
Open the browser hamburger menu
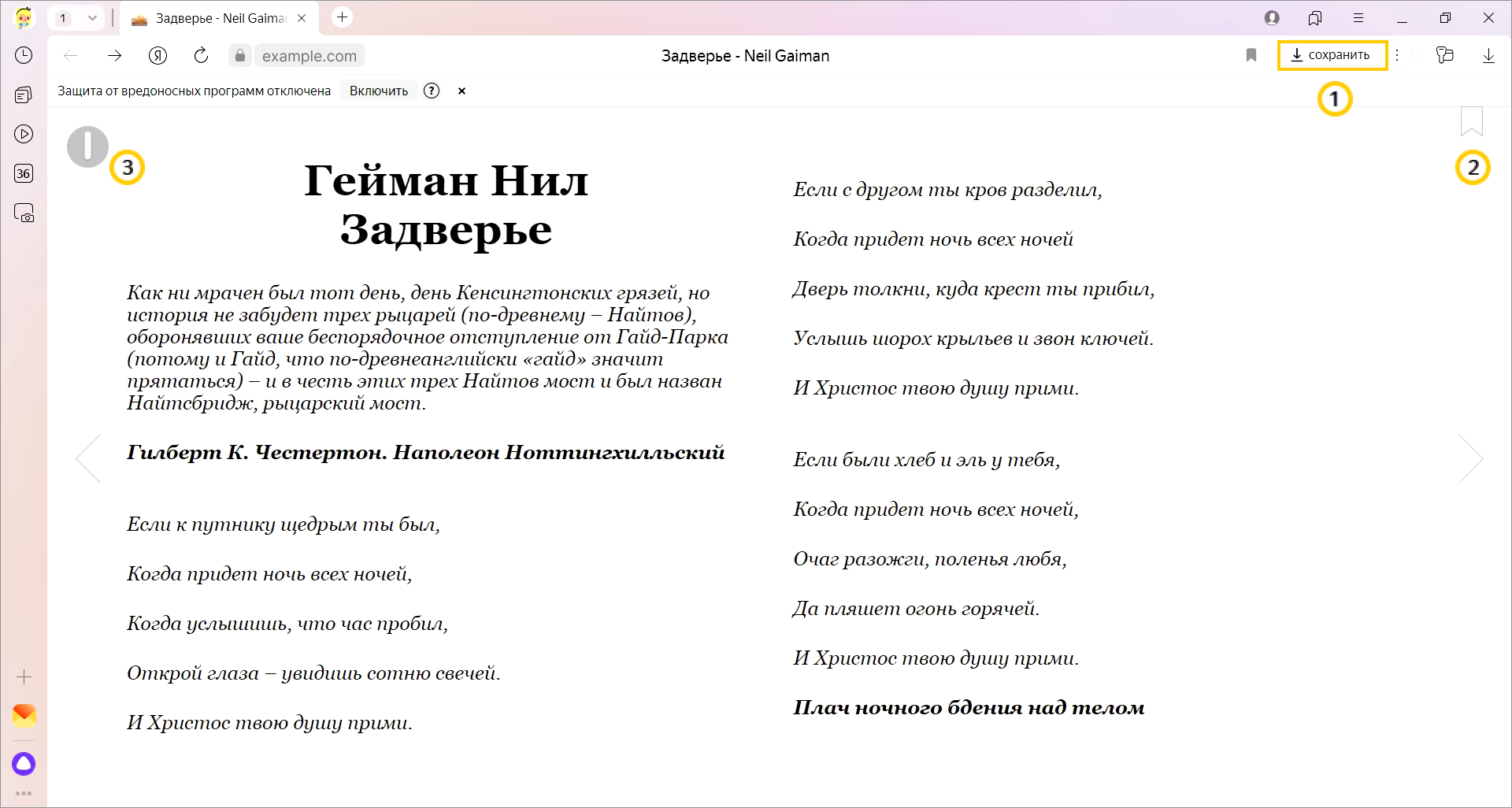1358,17
